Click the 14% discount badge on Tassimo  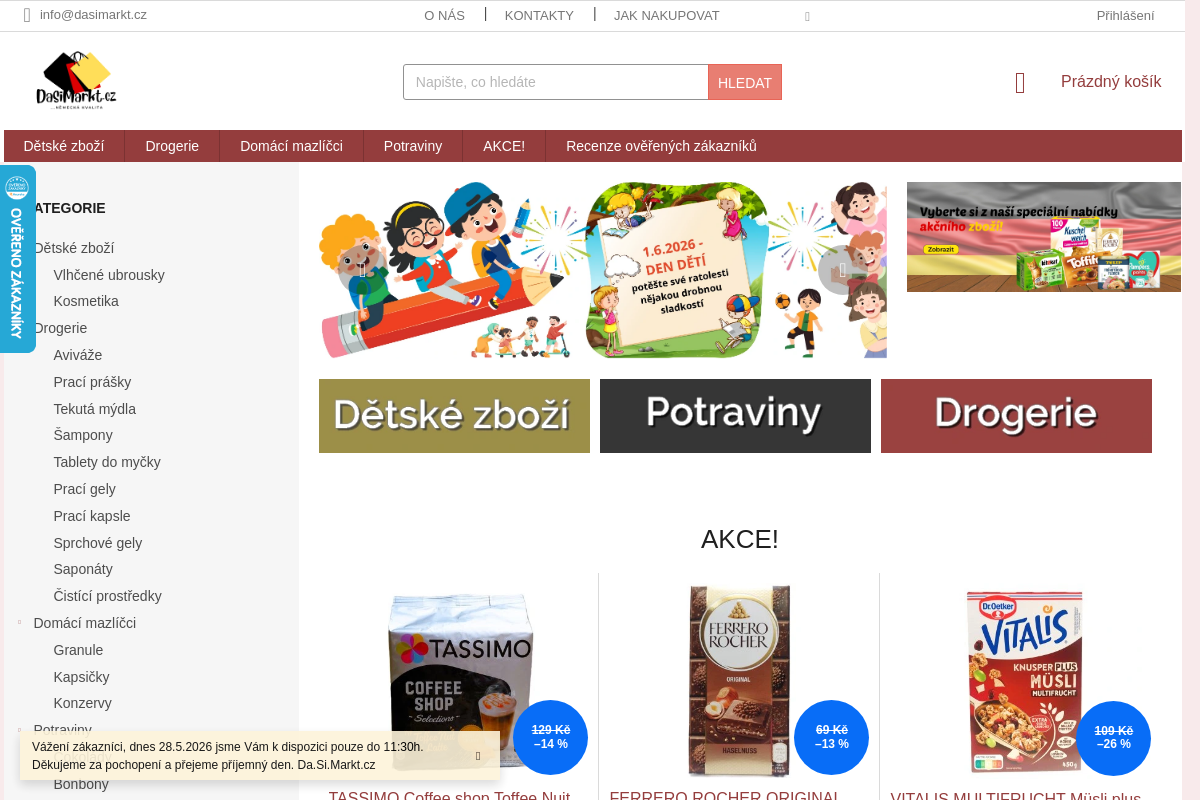550,737
